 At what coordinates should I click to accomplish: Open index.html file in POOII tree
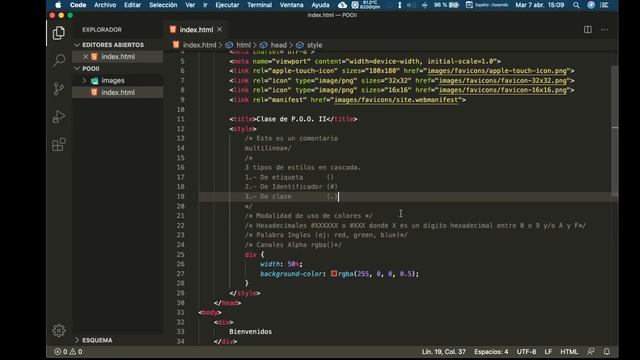[118, 92]
